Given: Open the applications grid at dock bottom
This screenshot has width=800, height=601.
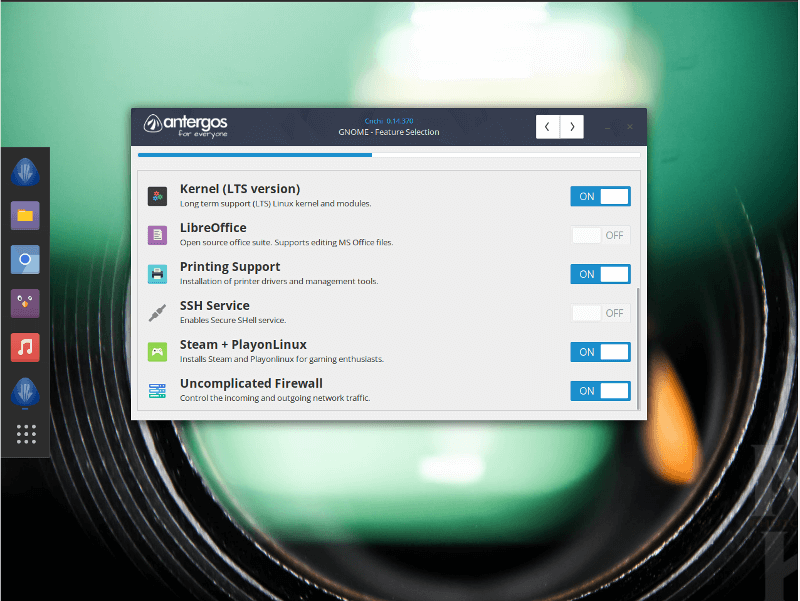Looking at the screenshot, I should pyautogui.click(x=24, y=433).
